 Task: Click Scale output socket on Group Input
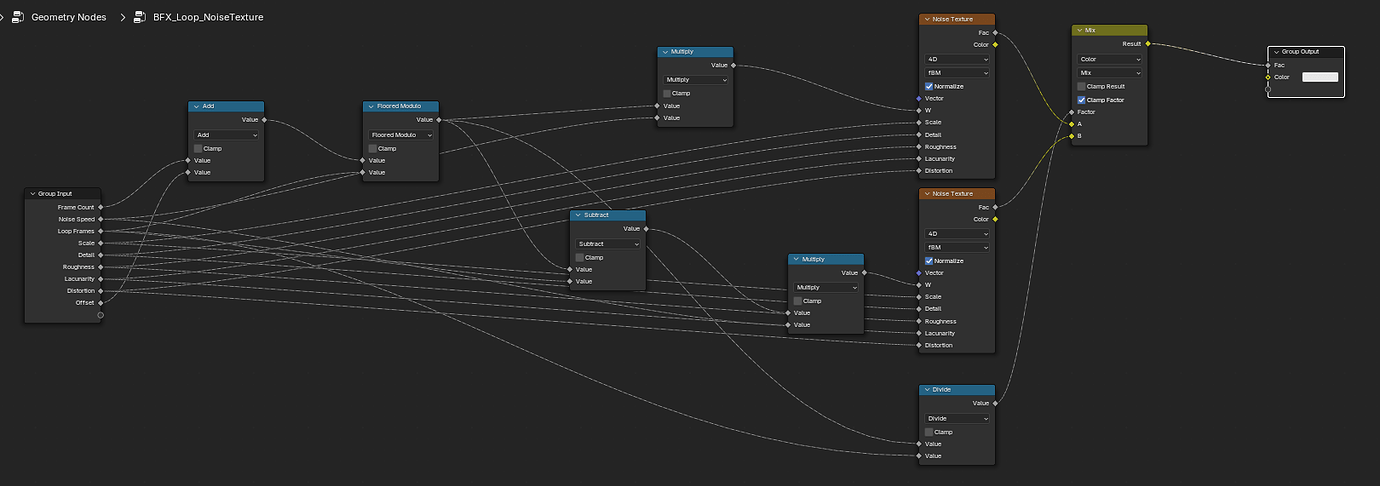(x=101, y=243)
